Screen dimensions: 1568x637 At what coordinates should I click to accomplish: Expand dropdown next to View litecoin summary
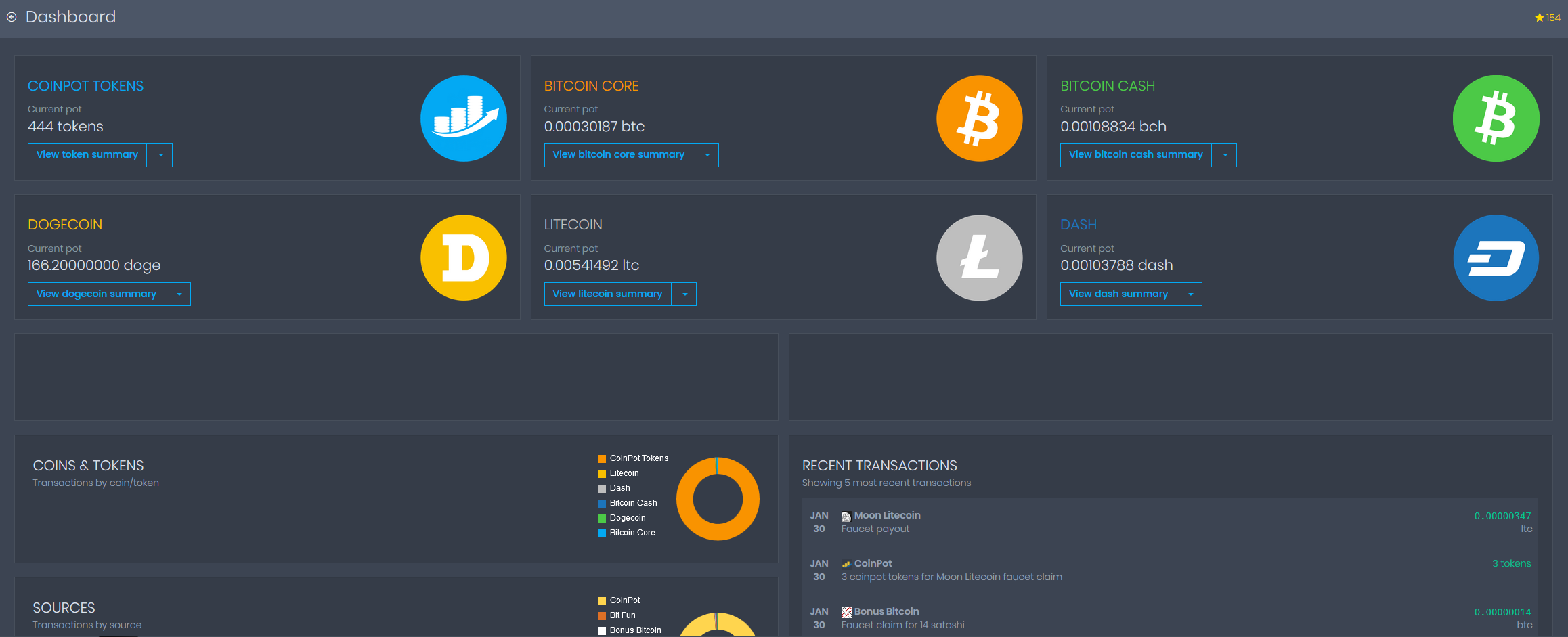point(684,294)
